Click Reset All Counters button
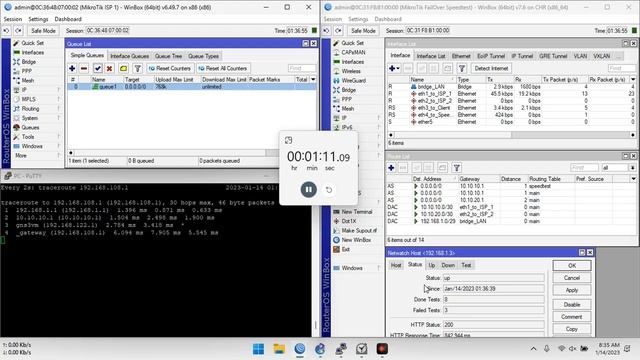The image size is (640, 360). pyautogui.click(x=223, y=69)
